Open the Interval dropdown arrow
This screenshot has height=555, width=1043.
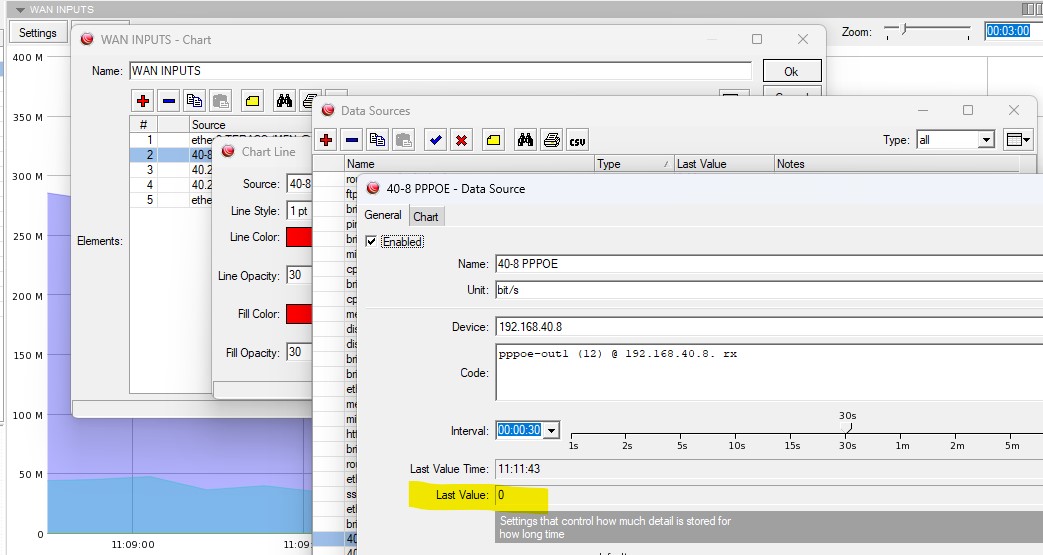(x=551, y=431)
